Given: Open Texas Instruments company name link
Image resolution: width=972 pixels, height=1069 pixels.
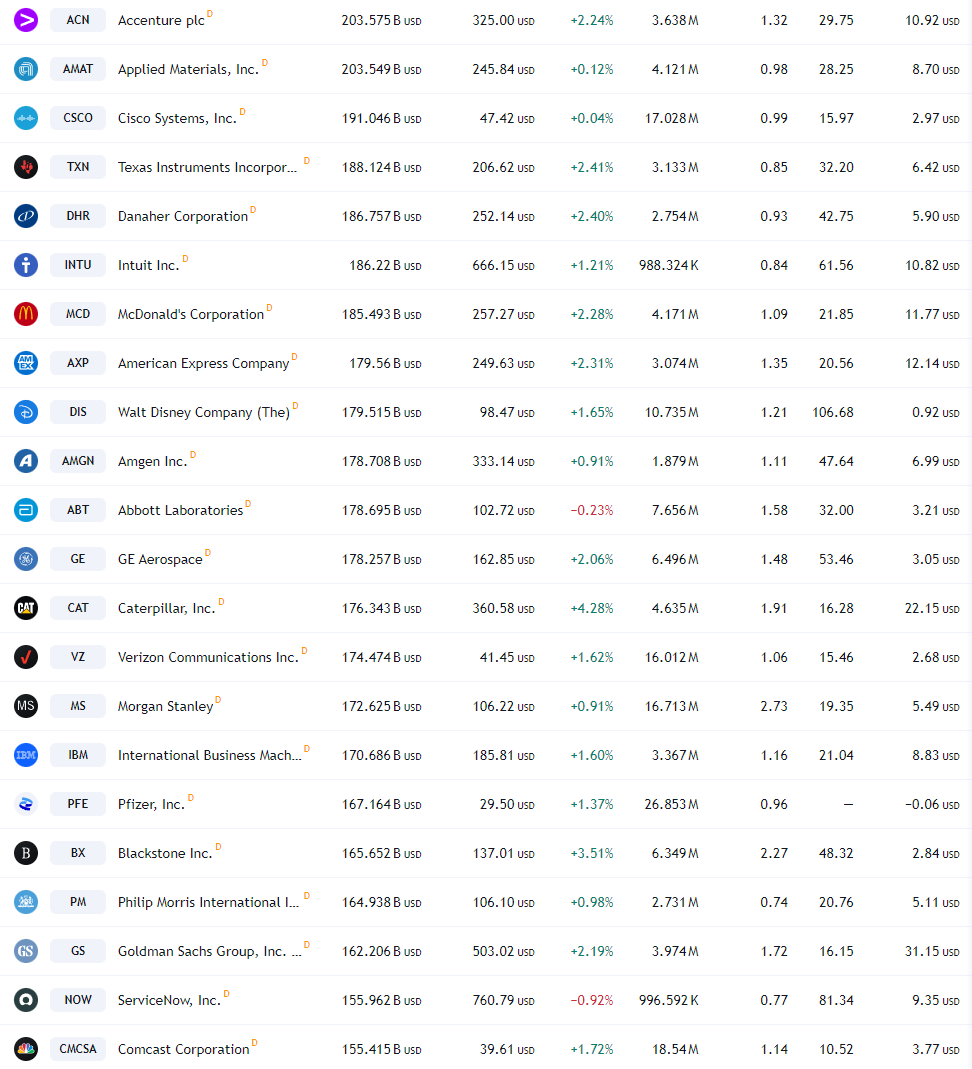Looking at the screenshot, I should click(207, 168).
